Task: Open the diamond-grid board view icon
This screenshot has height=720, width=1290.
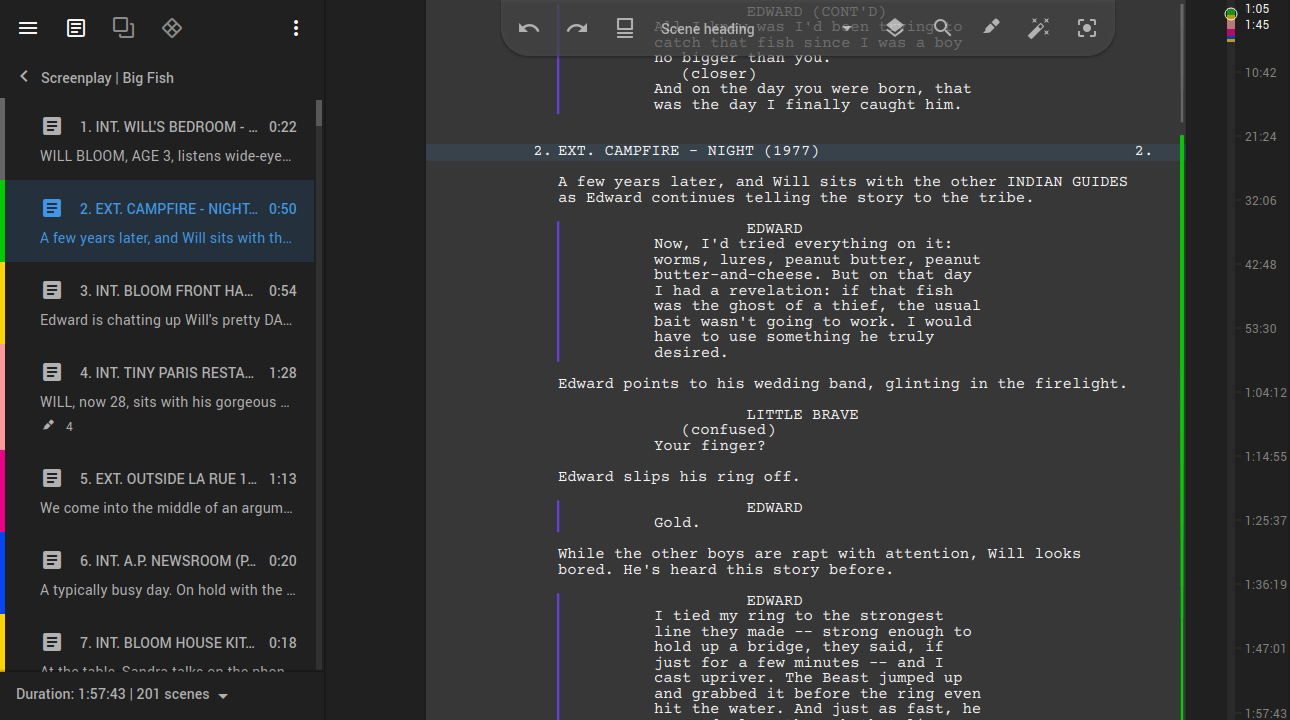Action: (x=172, y=28)
